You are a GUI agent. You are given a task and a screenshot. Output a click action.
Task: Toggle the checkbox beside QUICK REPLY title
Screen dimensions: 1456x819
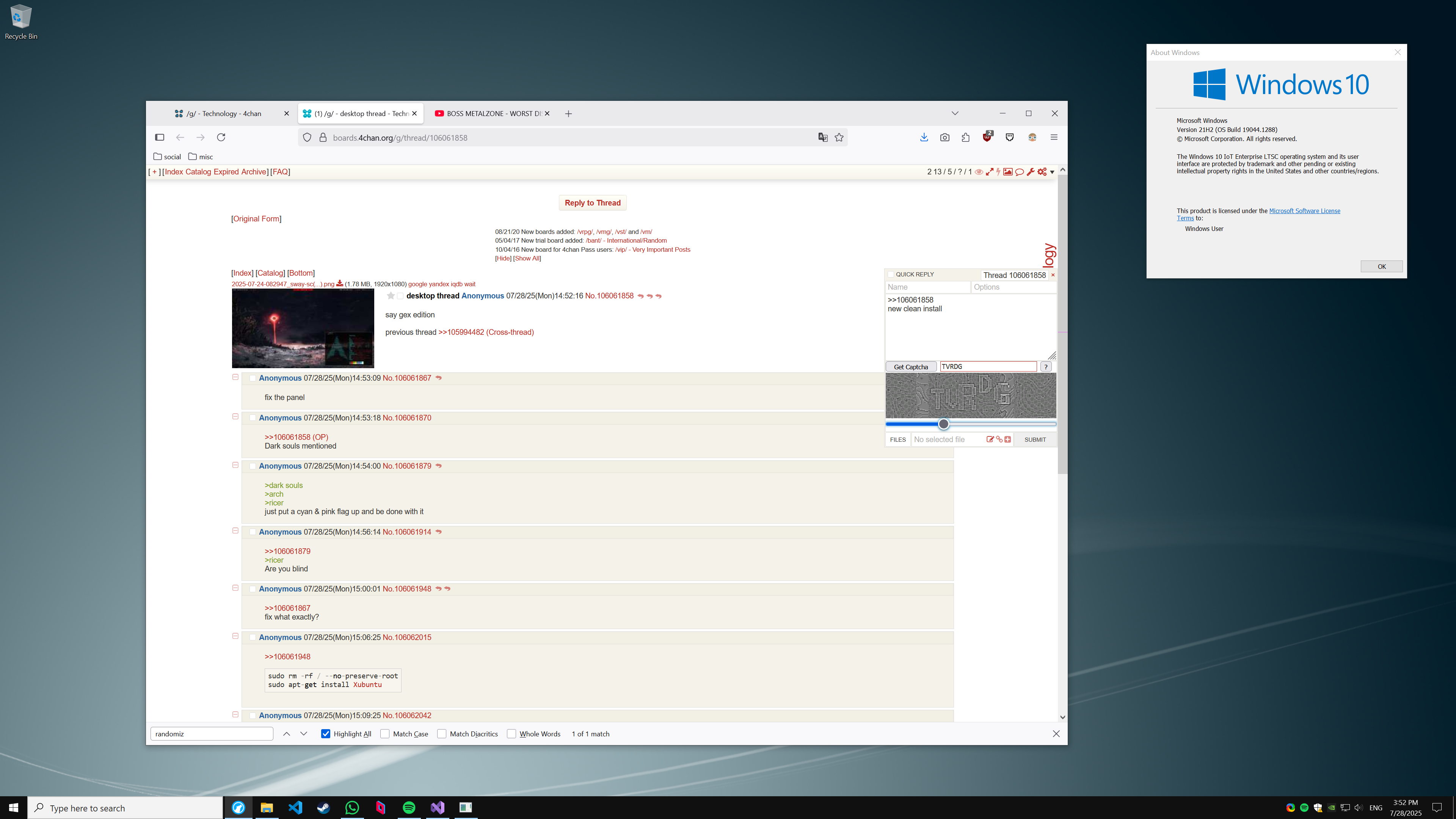(891, 275)
